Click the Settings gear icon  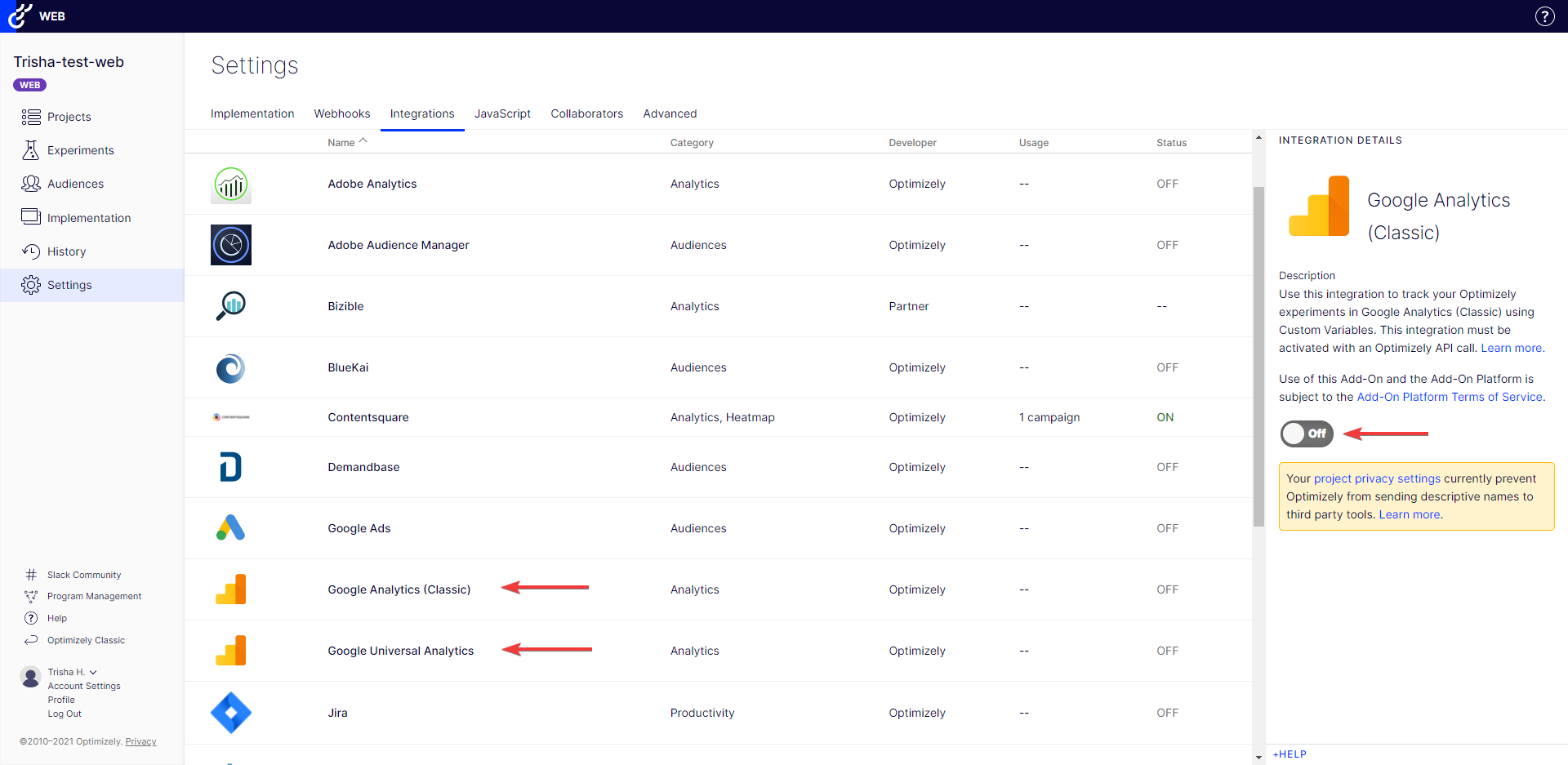coord(31,285)
